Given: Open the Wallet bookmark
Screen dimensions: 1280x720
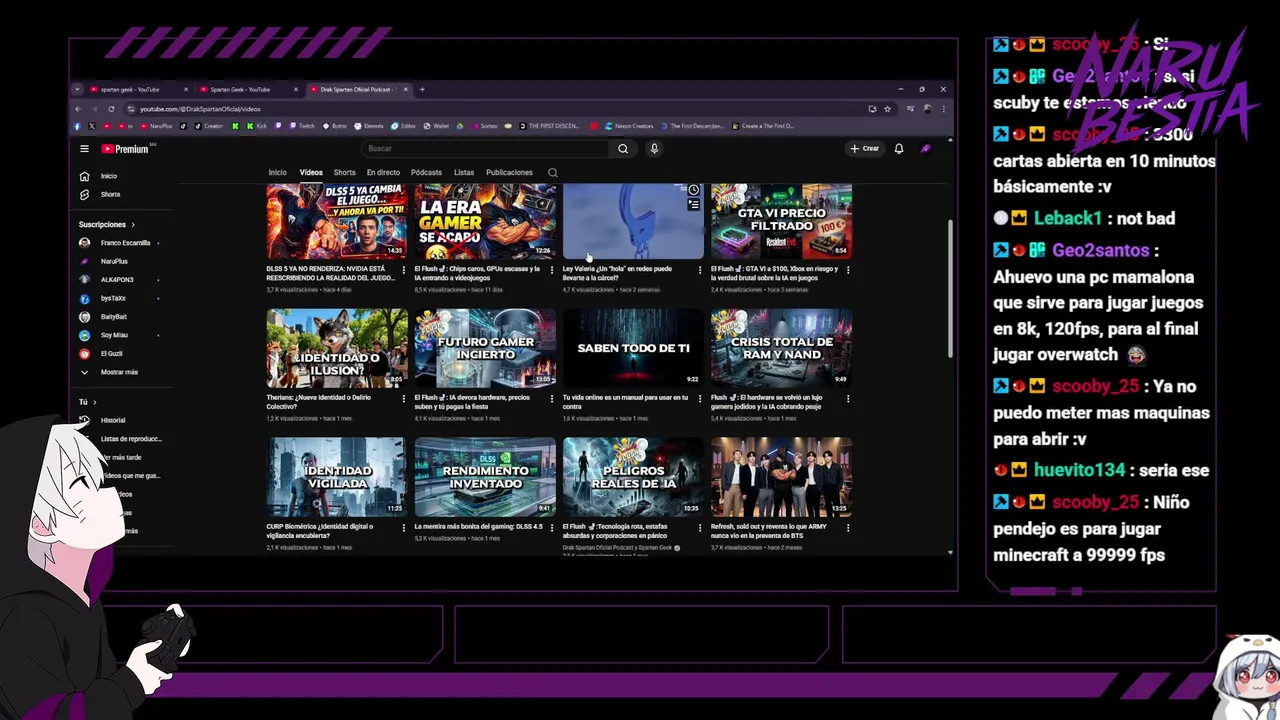Looking at the screenshot, I should (436, 126).
